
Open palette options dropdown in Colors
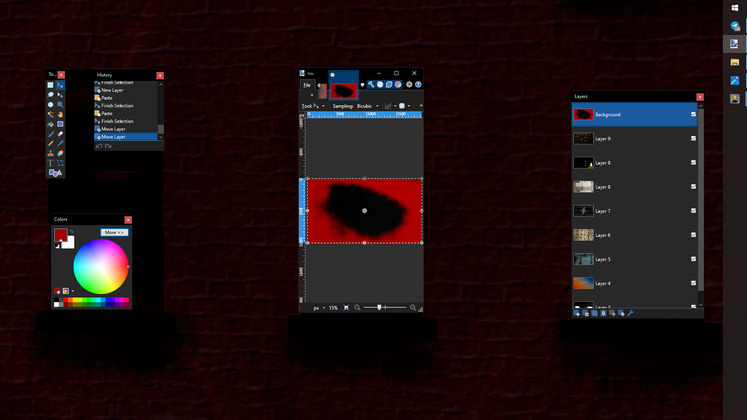pyautogui.click(x=72, y=291)
